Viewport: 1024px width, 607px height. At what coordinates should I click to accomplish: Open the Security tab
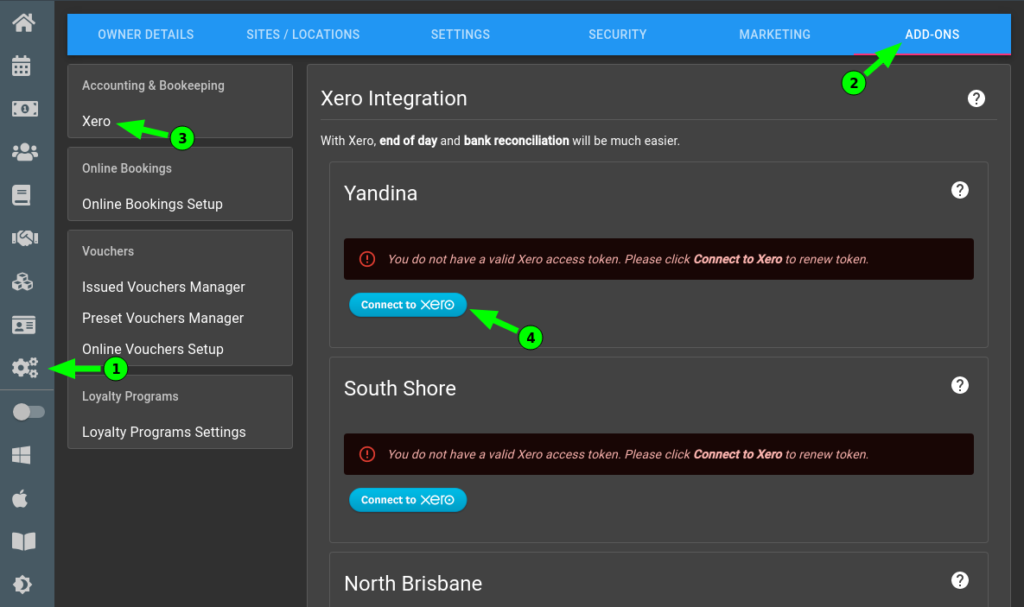tap(617, 35)
